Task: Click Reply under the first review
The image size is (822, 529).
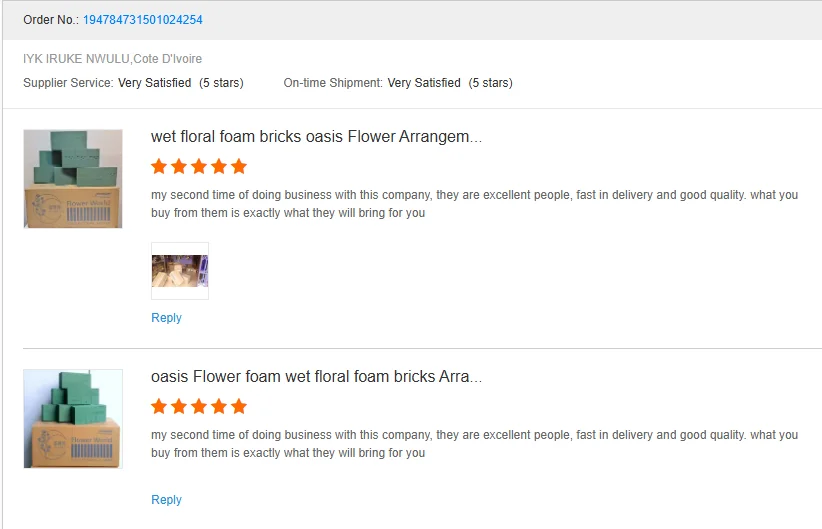Action: (166, 318)
